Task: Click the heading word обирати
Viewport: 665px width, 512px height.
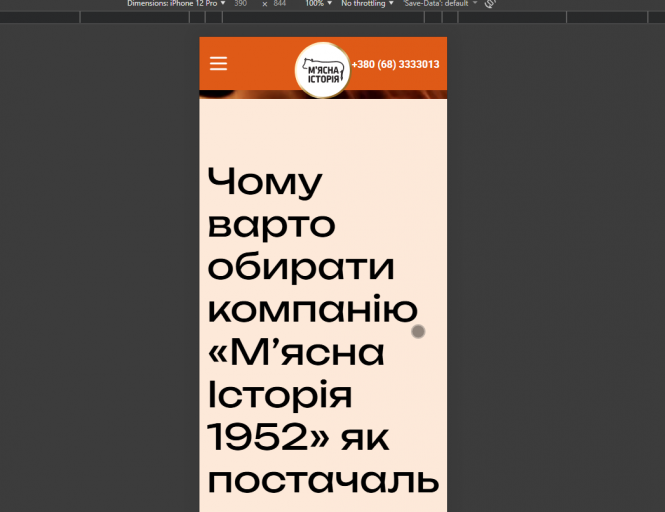Action: pos(301,266)
